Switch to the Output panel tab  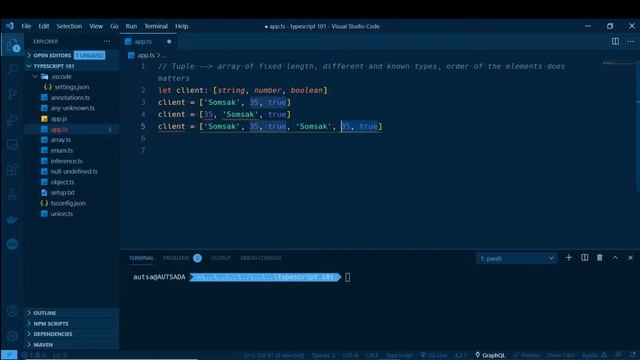coord(221,258)
